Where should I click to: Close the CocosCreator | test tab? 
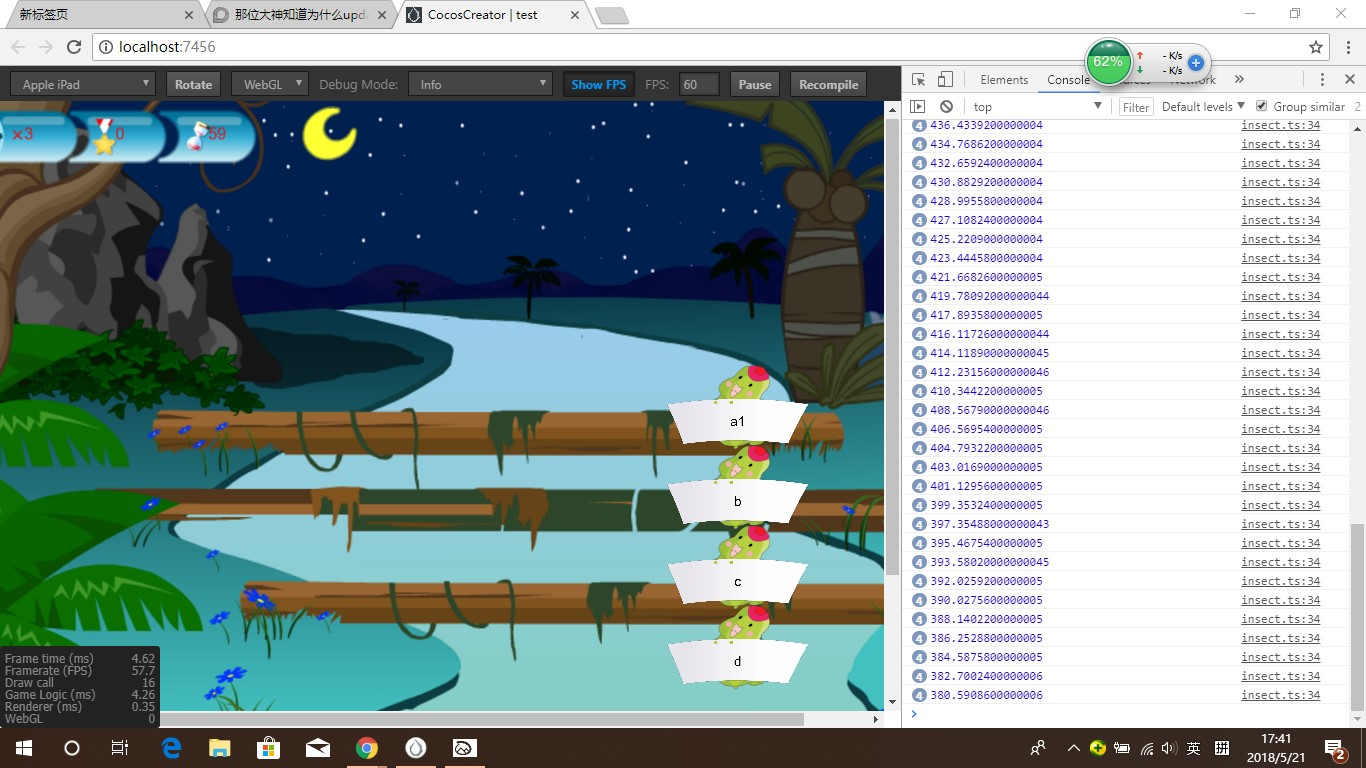pyautogui.click(x=574, y=16)
